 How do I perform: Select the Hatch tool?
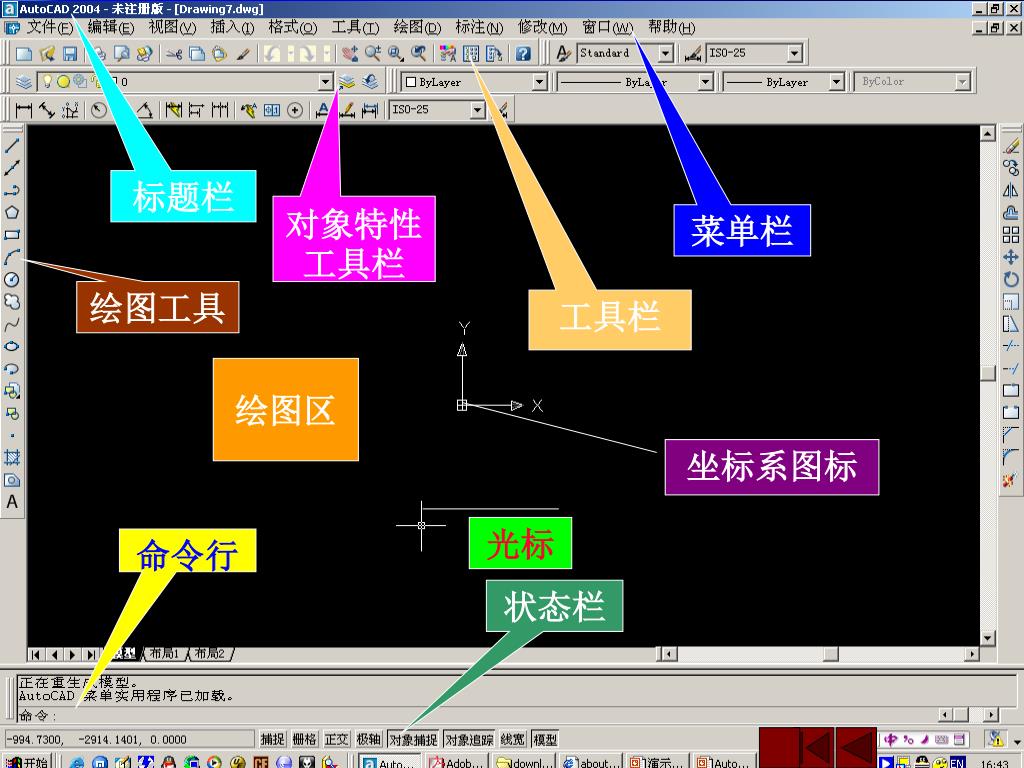click(x=12, y=457)
